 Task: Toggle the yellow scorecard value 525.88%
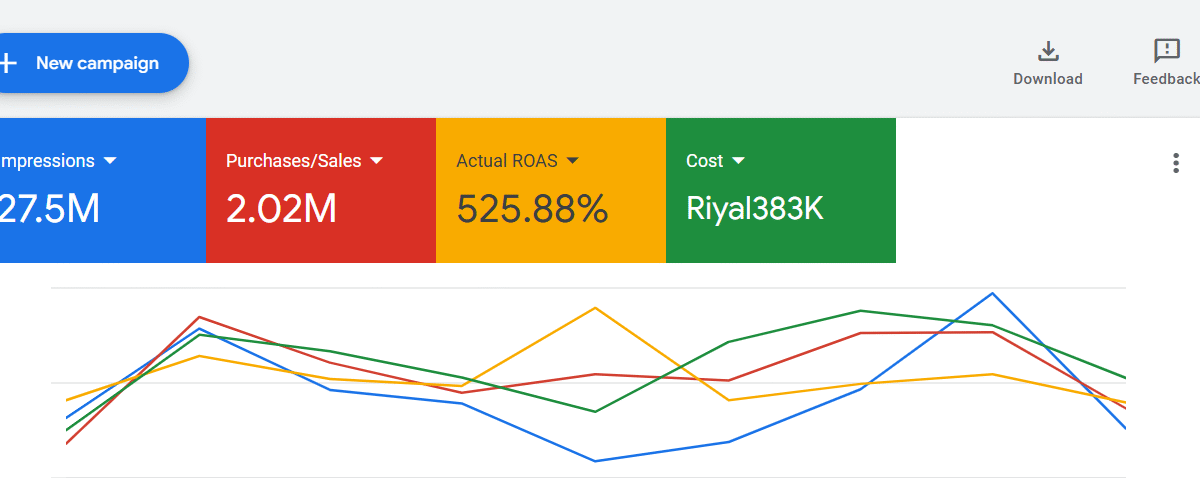pos(532,208)
